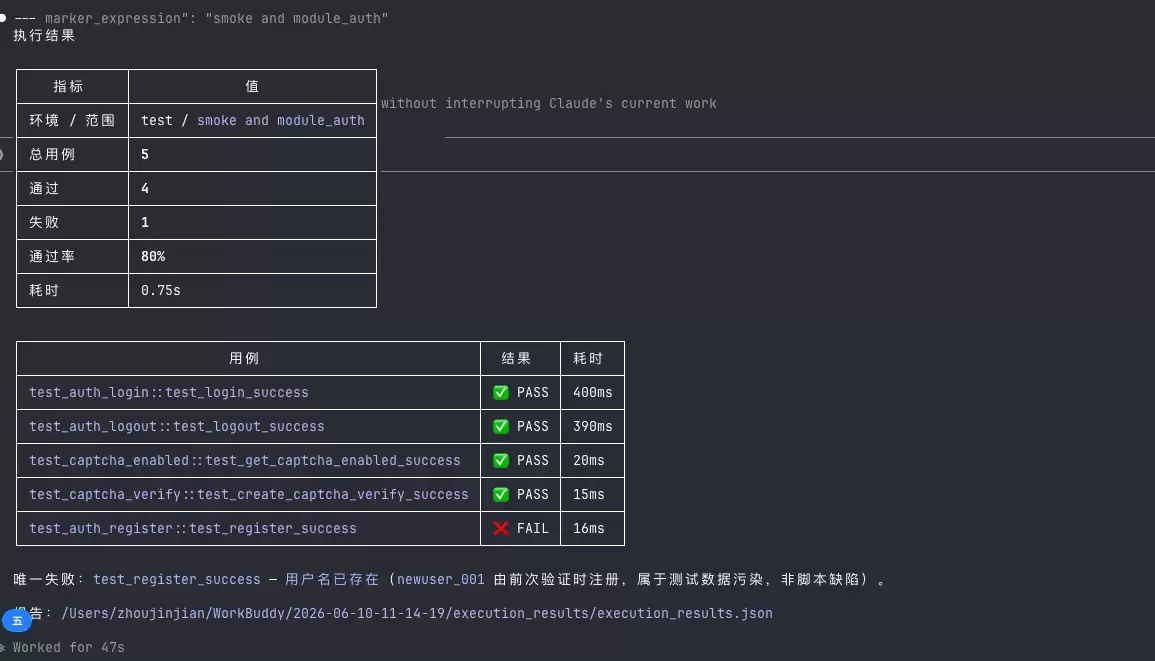
Task: Click test_auth_register::test_register_success case name
Action: click(193, 528)
